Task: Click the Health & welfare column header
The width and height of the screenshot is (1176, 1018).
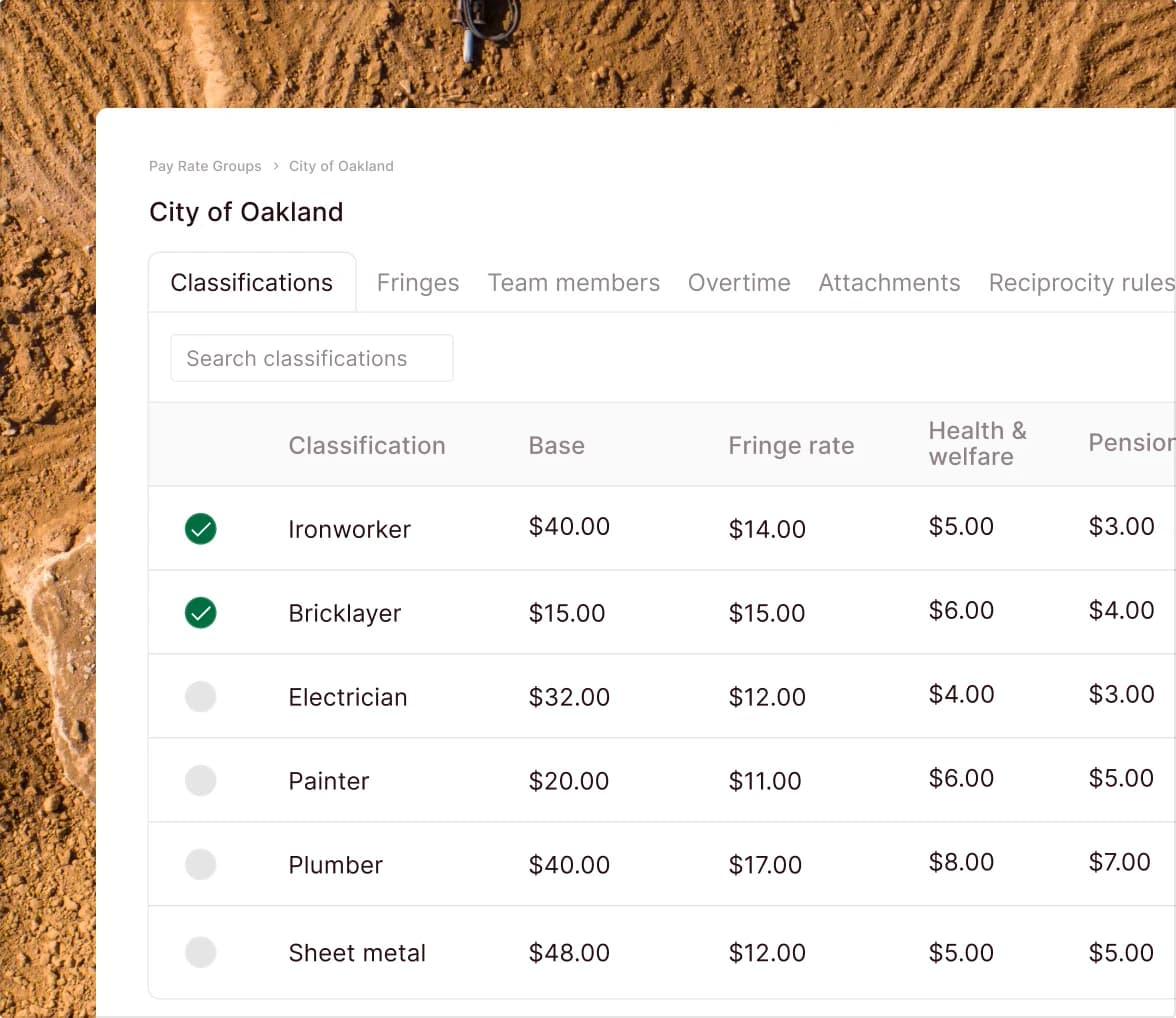Action: tap(977, 443)
